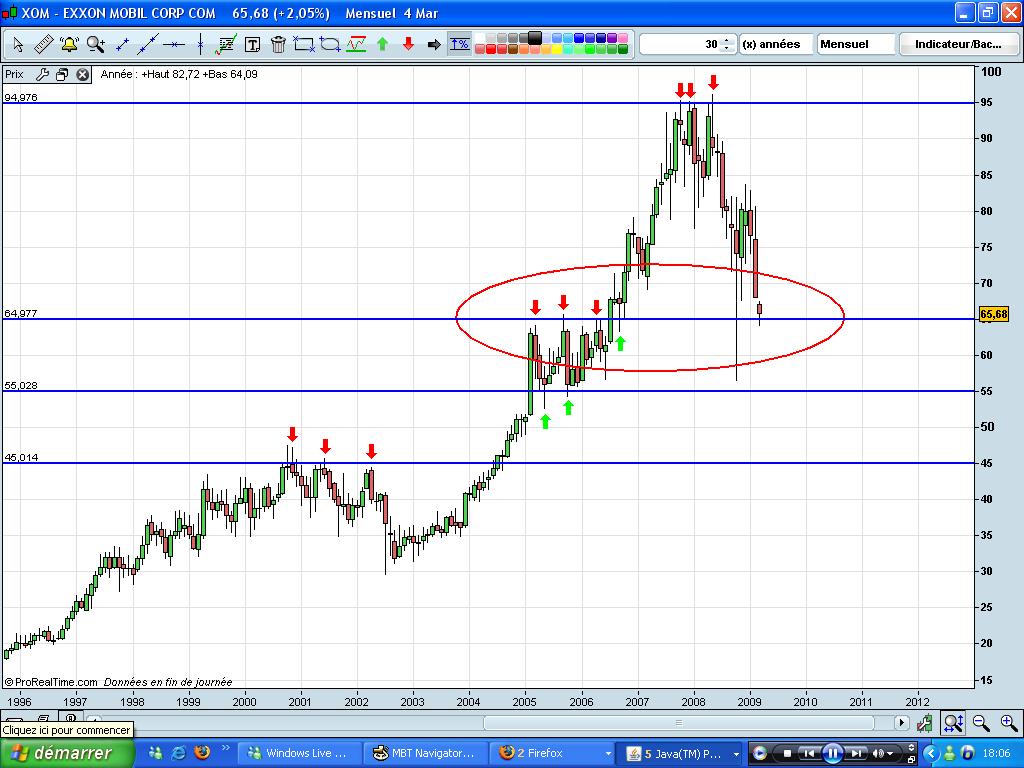The image size is (1024, 768).
Task: Pause playback in media player toolbar
Action: click(x=832, y=754)
